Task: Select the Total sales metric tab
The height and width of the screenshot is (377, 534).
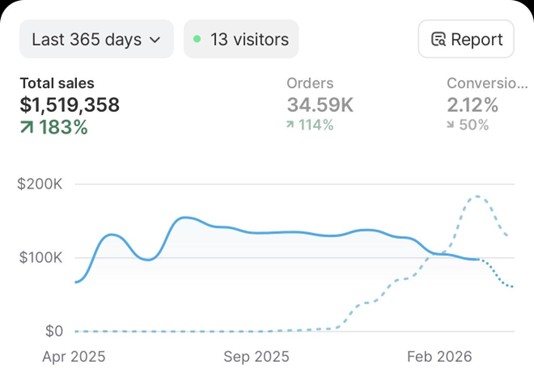Action: (x=70, y=106)
